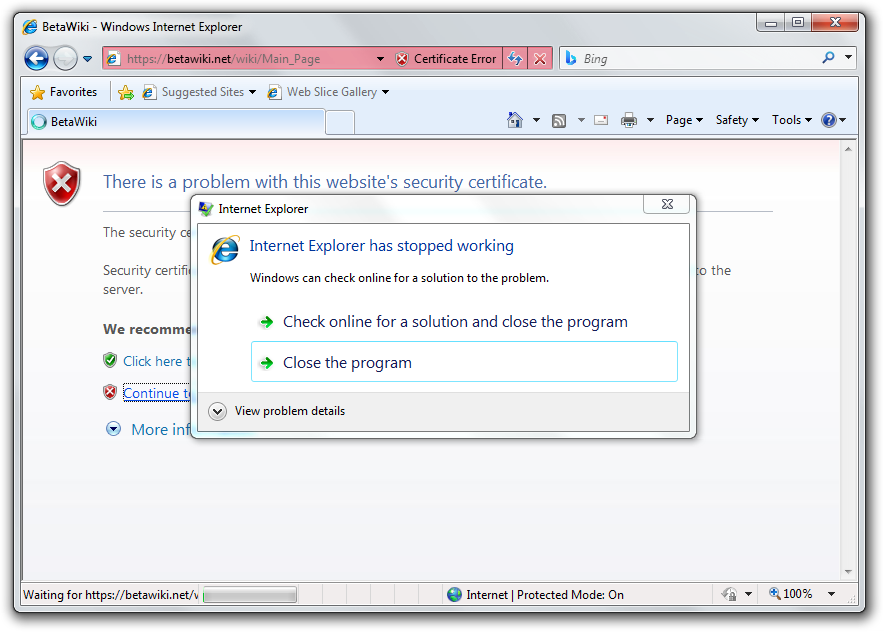Viewport: 884px width, 632px height.
Task: Open the Tools menu
Action: coord(792,120)
